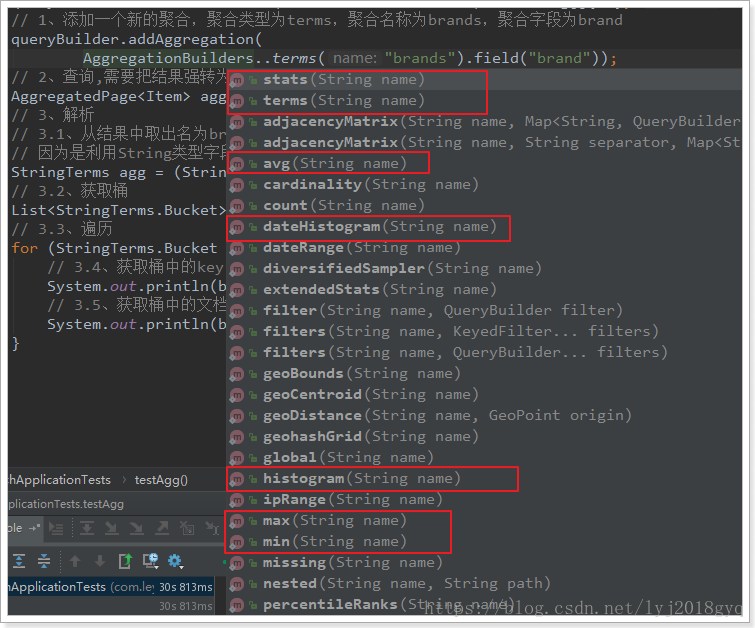Click the Export Test Results icon

pos(125,561)
